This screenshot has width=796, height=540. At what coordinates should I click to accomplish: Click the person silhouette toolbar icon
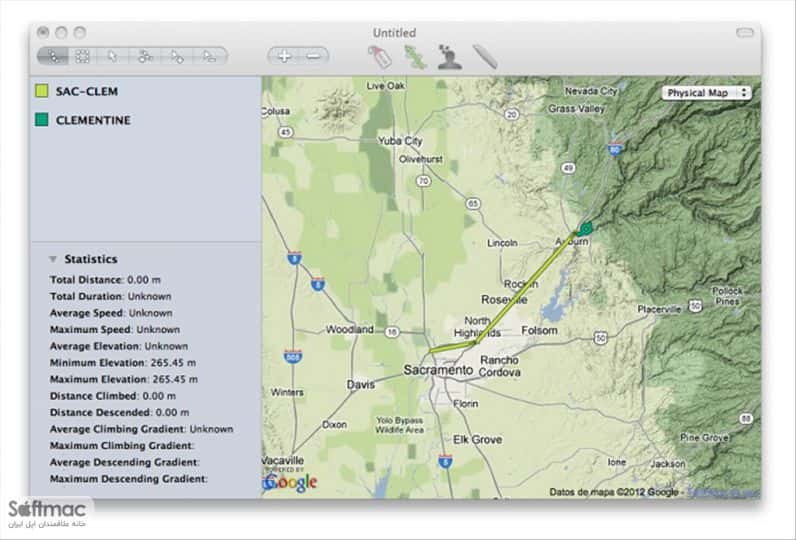point(450,56)
